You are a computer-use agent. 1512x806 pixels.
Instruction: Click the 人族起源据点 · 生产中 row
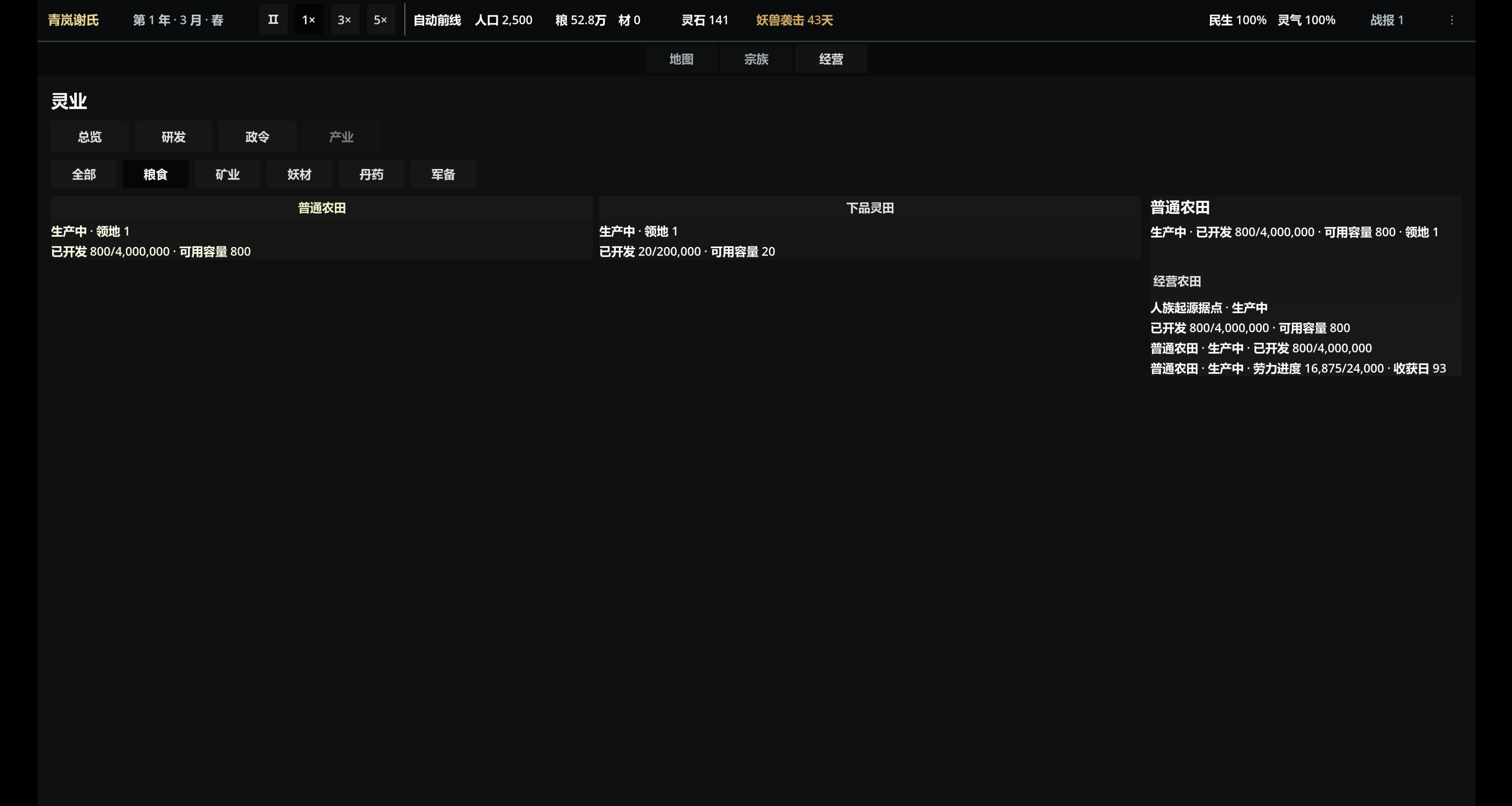pyautogui.click(x=1209, y=308)
